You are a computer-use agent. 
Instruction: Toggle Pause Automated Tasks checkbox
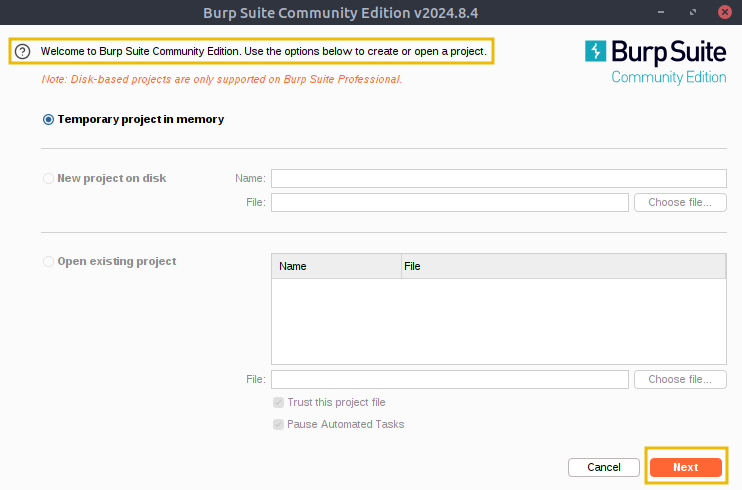click(278, 424)
